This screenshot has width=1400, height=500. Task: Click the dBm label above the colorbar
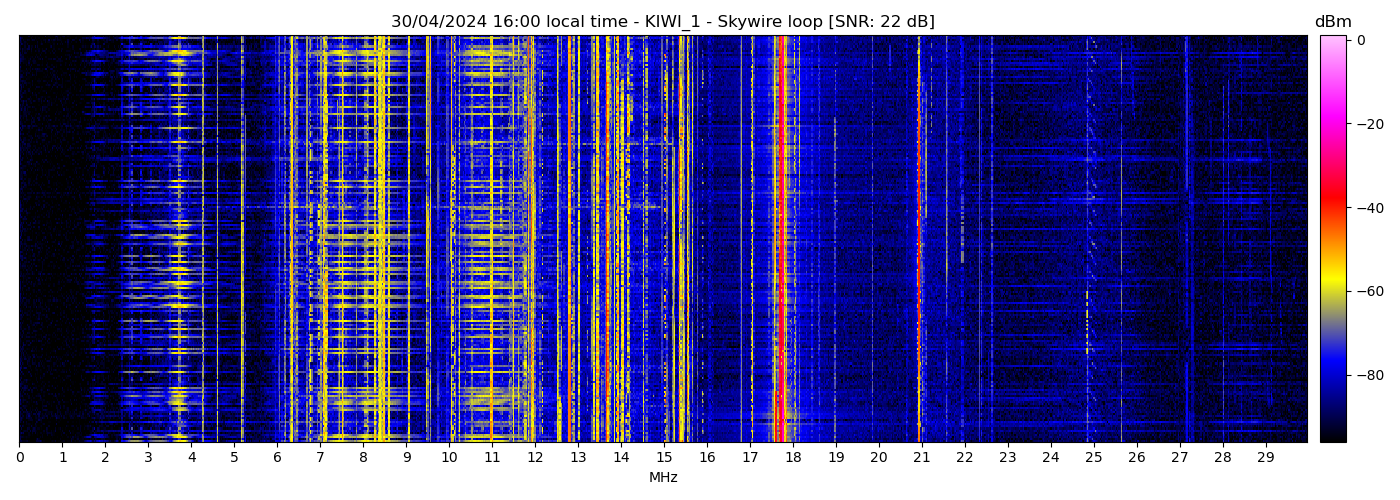pos(1332,22)
